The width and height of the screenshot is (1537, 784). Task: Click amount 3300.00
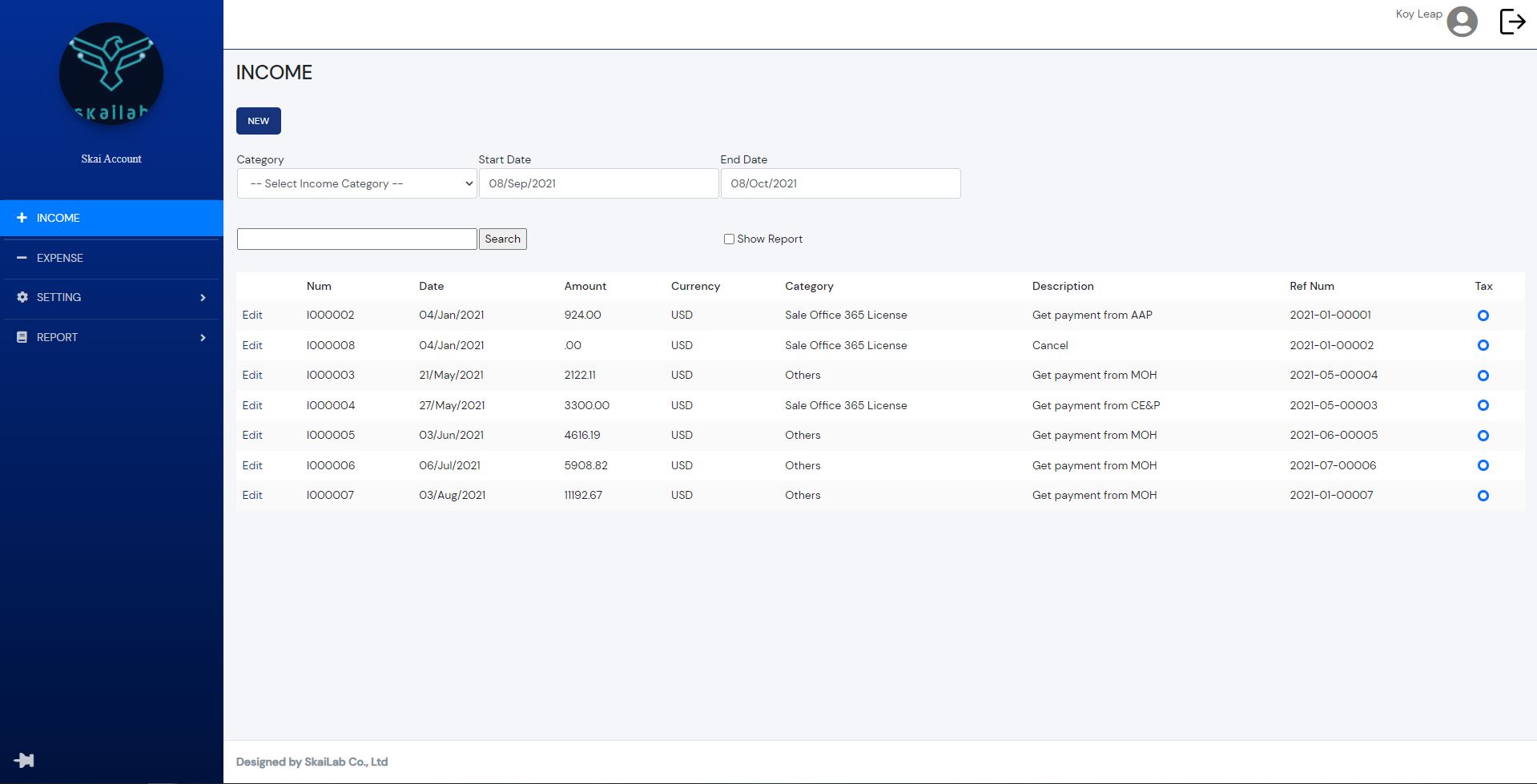(586, 405)
